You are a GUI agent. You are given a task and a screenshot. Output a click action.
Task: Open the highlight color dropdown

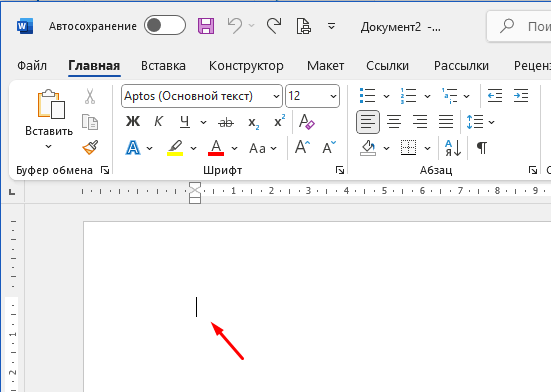coord(193,149)
